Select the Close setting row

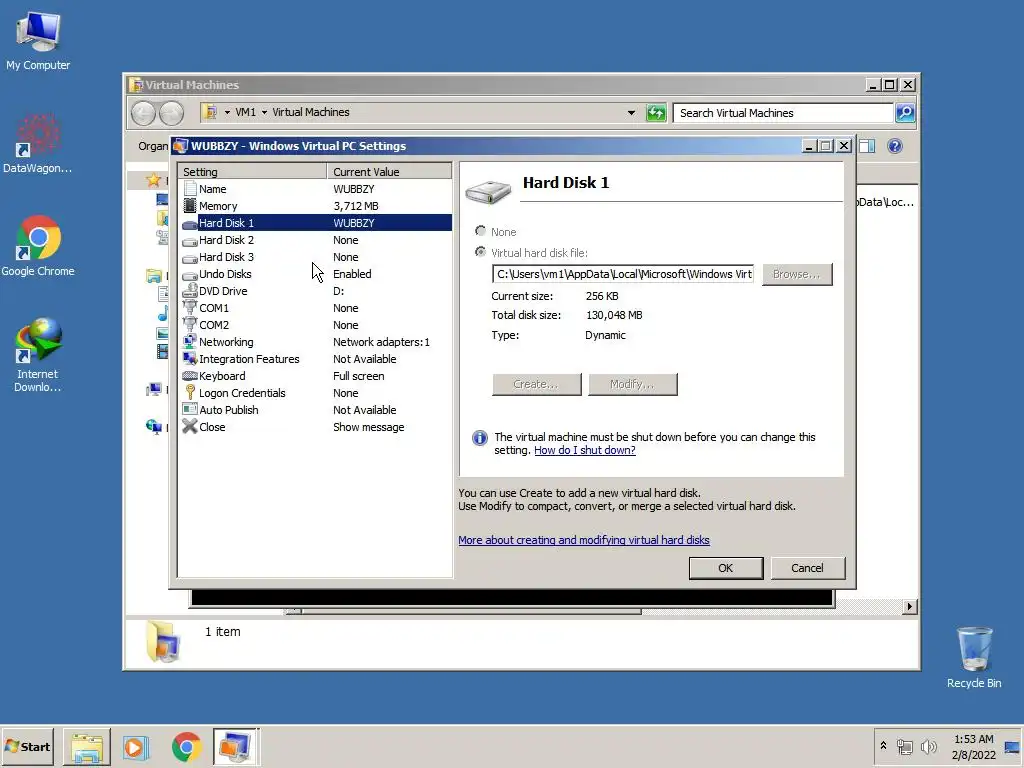pos(315,426)
